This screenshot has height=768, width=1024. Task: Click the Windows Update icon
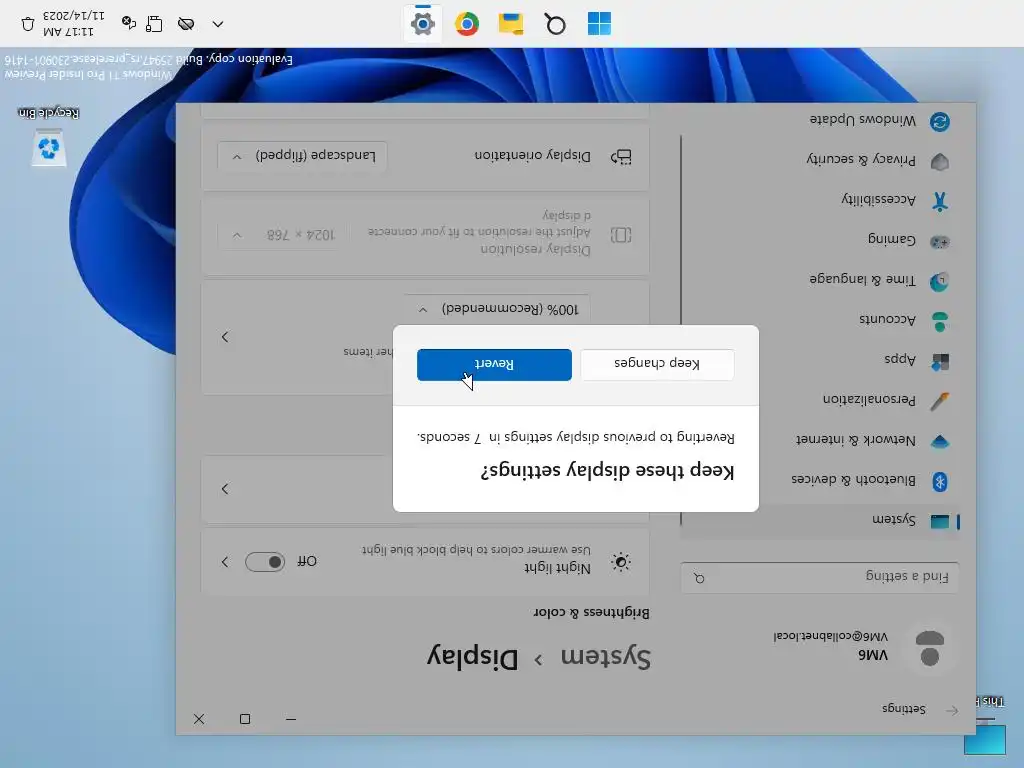pos(940,122)
